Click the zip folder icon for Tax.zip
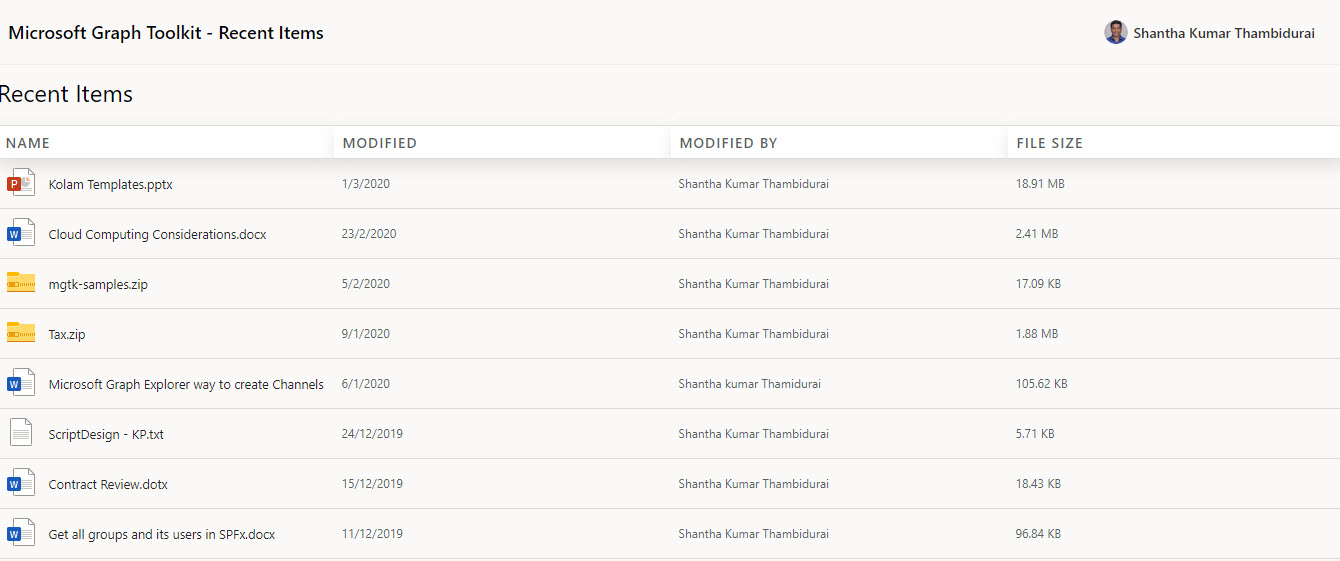This screenshot has width=1340, height=561. click(x=21, y=332)
